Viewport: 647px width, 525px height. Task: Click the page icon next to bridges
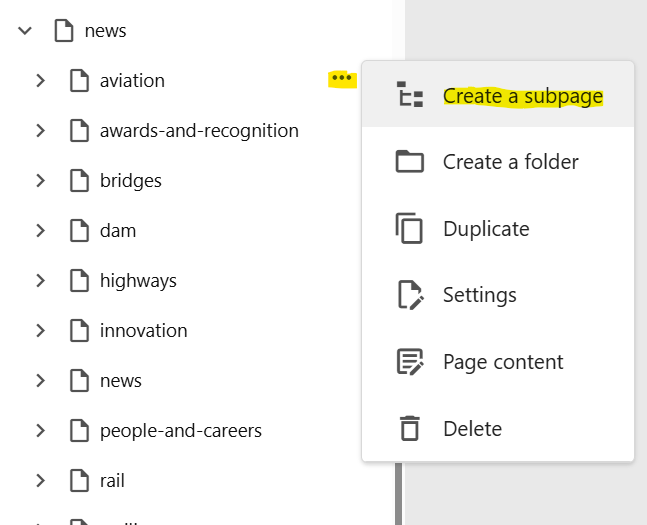click(79, 181)
